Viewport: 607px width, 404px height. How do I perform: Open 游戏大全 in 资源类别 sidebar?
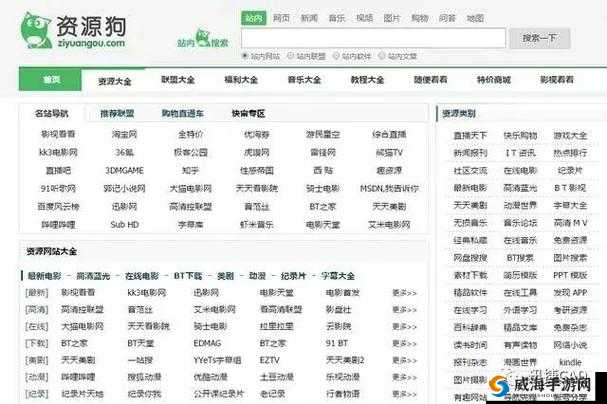point(570,135)
